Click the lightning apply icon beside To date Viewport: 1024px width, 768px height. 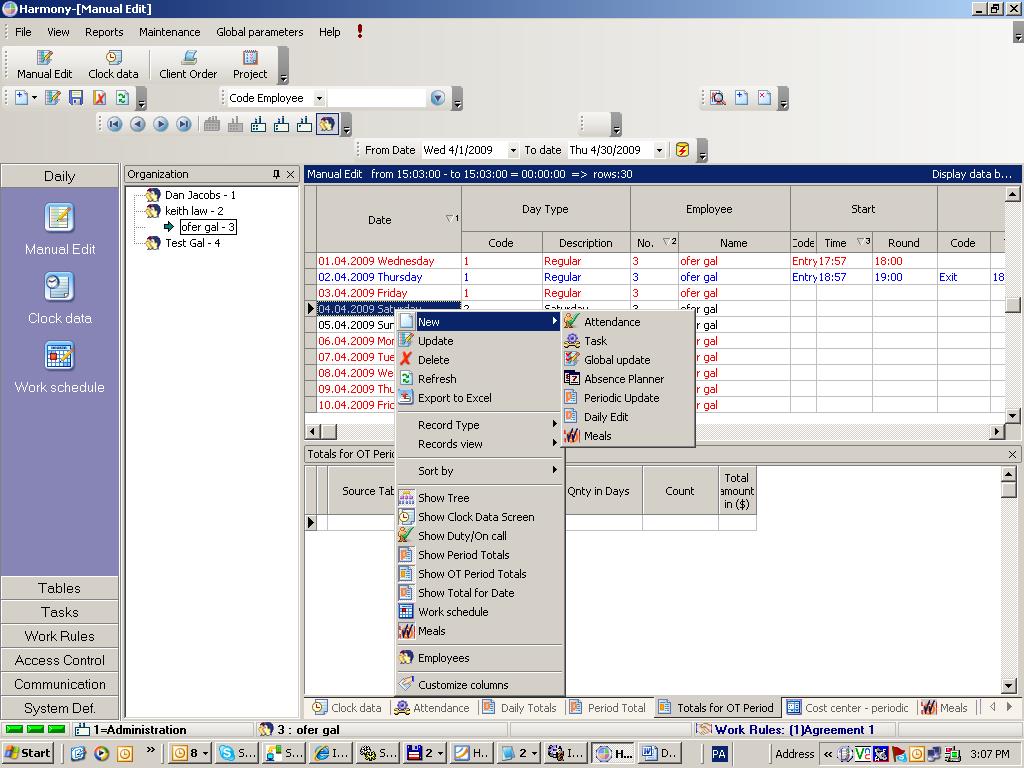pos(682,150)
